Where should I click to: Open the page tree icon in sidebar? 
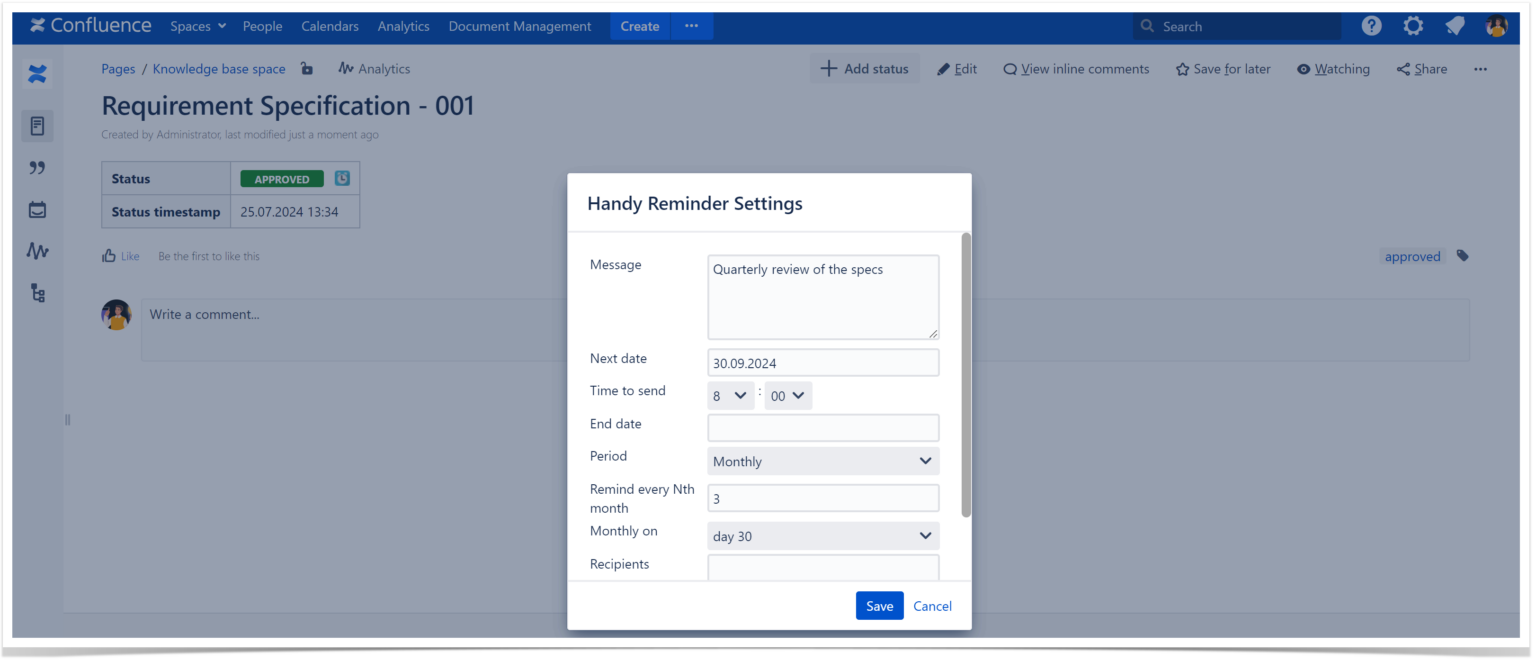37,293
